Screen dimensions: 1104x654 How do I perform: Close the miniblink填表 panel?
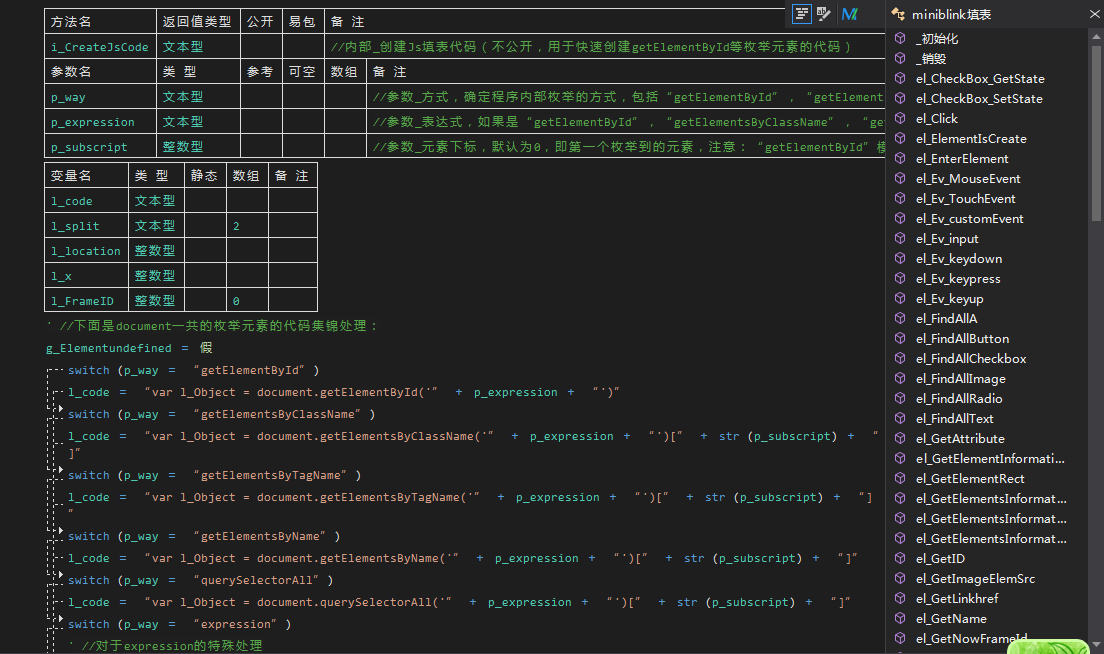[1095, 14]
